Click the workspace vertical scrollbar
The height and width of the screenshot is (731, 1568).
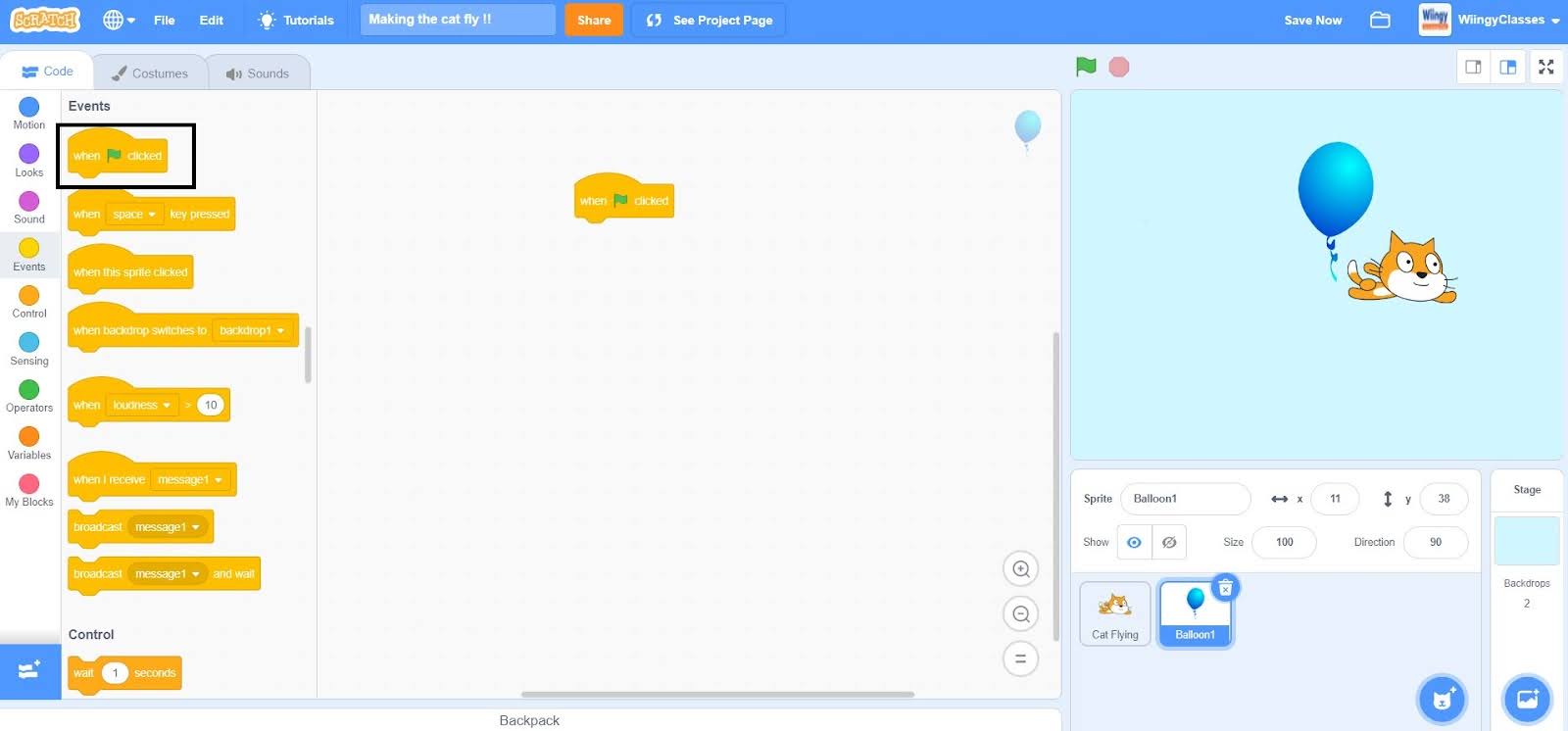1055,486
